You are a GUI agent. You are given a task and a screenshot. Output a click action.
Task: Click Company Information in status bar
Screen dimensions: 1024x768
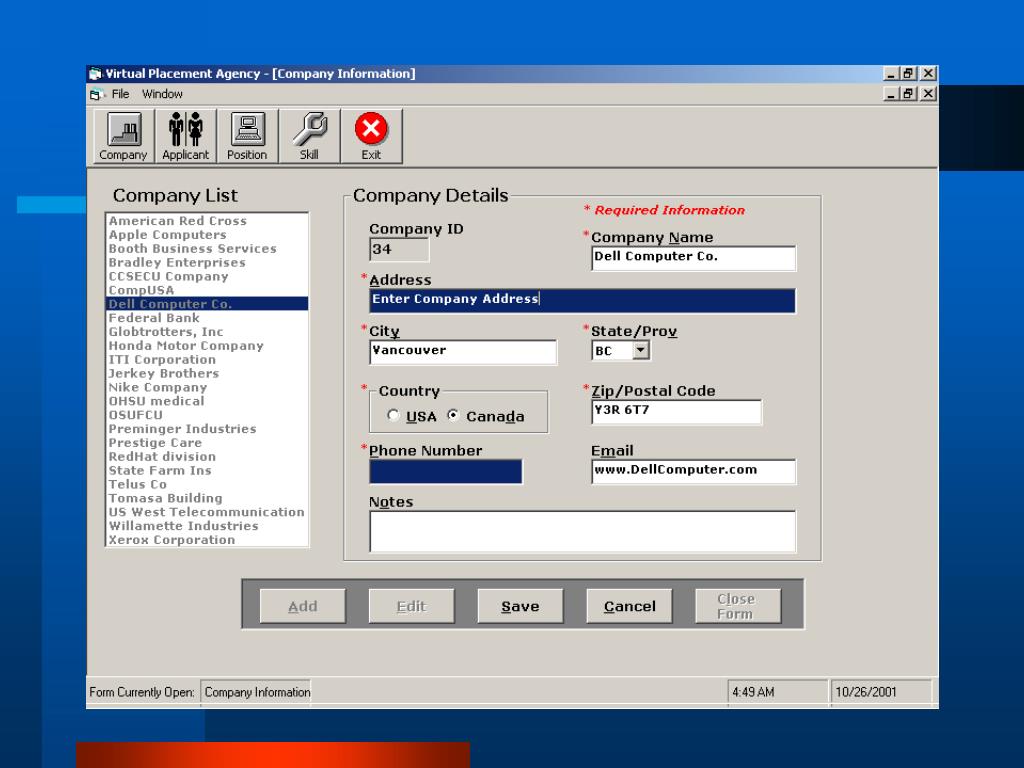point(257,692)
